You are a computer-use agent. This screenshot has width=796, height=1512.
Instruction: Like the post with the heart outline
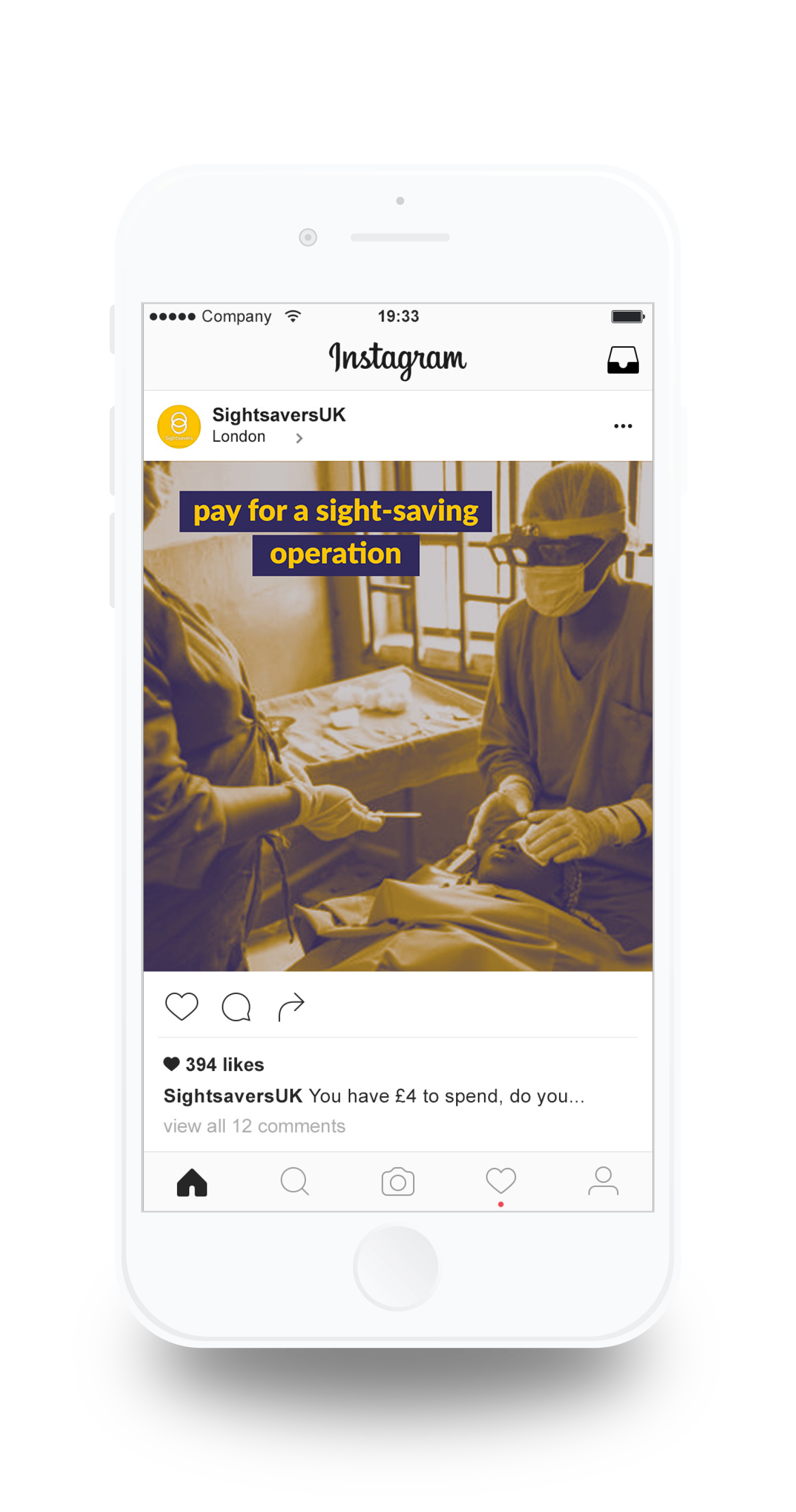click(x=181, y=1007)
